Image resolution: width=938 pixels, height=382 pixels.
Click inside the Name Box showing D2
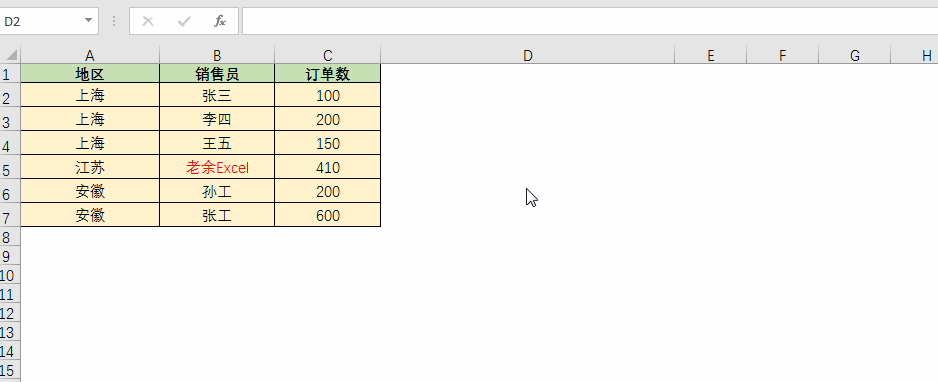(x=41, y=22)
